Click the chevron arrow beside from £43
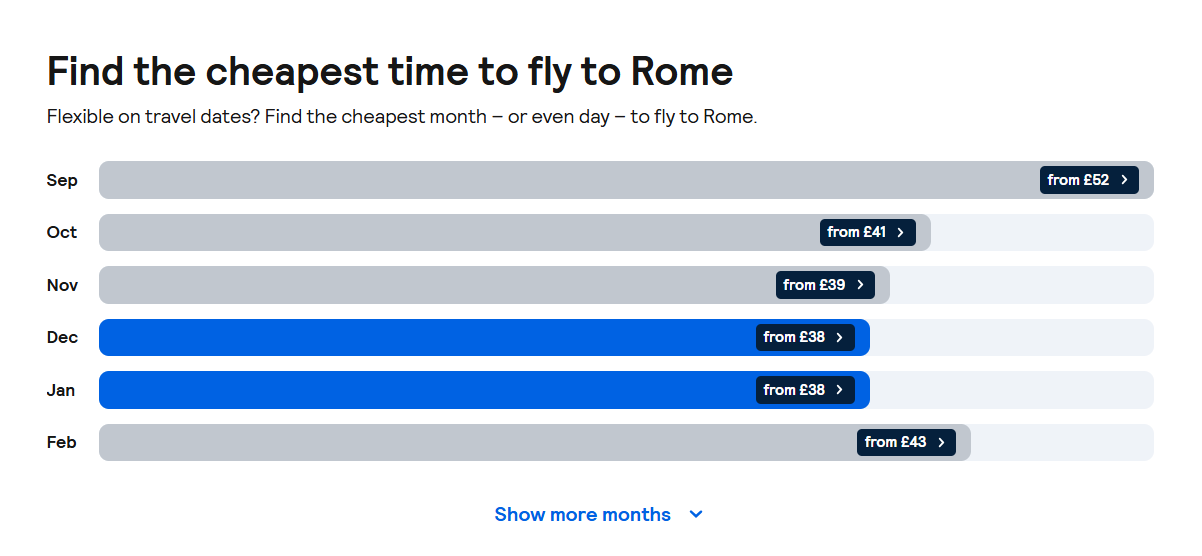Viewport: 1202px width, 556px height. 941,442
